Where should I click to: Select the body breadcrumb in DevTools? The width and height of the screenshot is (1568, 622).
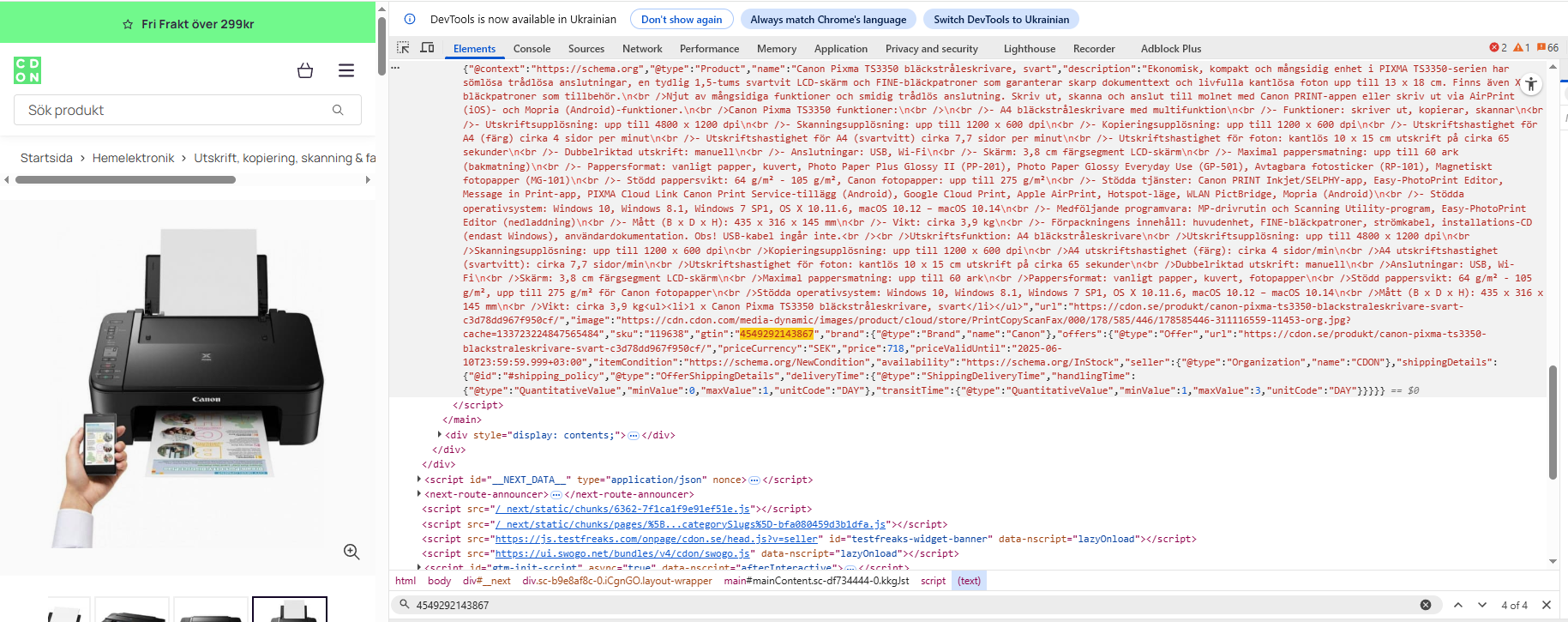pyautogui.click(x=439, y=581)
